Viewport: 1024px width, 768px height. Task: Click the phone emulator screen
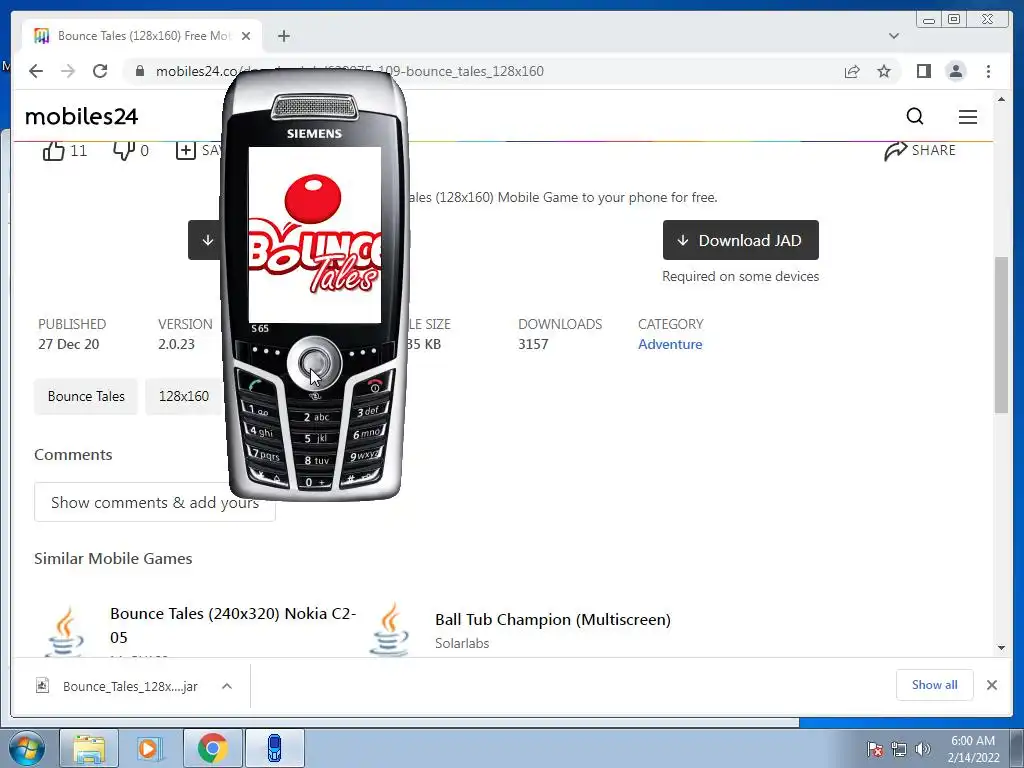click(x=315, y=235)
